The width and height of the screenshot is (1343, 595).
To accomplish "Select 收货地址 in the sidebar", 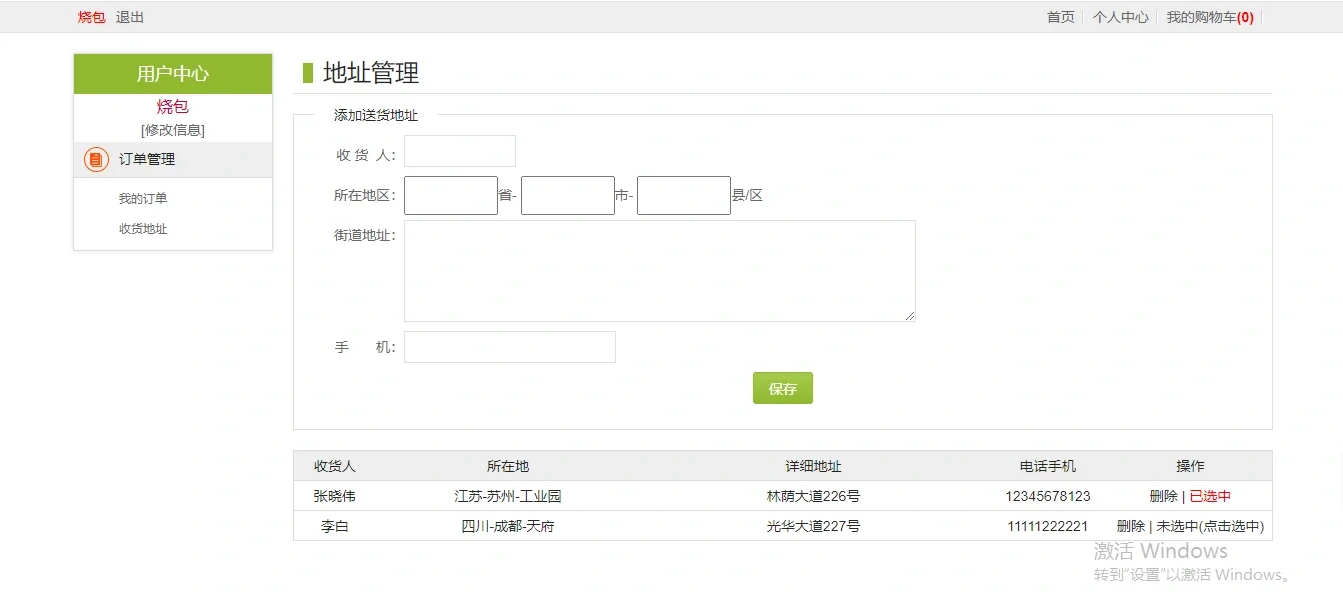I will (143, 229).
